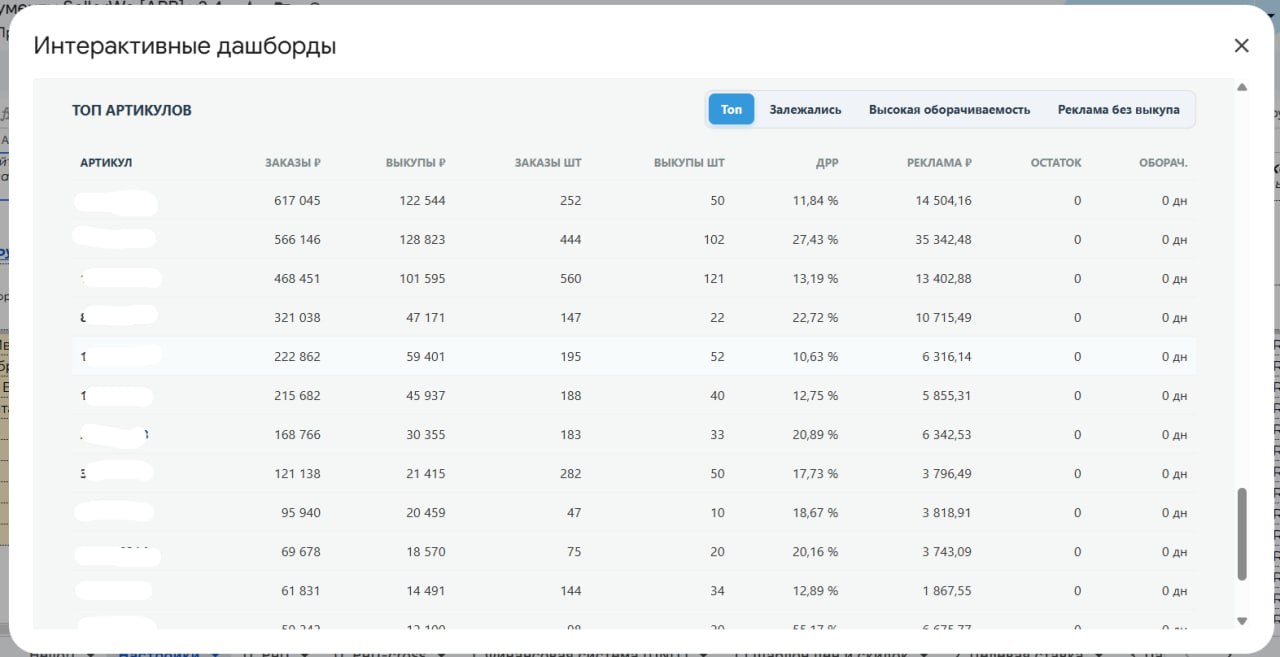Click the 27,43 % ДРР cell
The width and height of the screenshot is (1280, 657).
[x=815, y=240]
